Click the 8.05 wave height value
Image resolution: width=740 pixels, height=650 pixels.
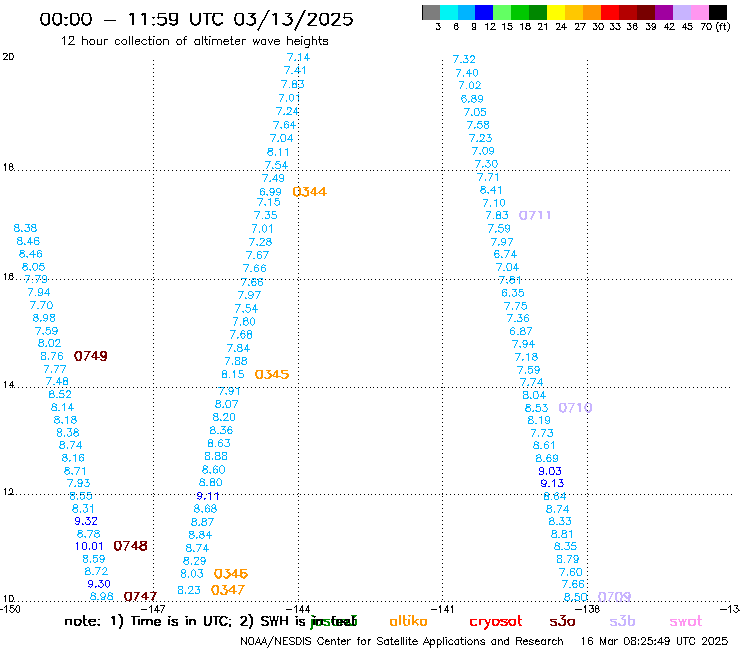point(34,267)
